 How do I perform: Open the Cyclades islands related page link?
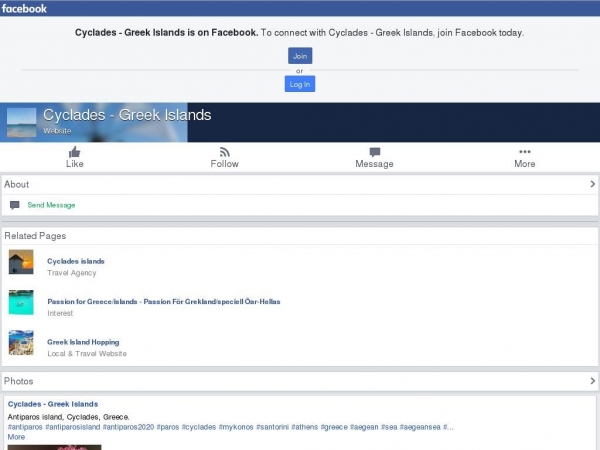(x=76, y=261)
